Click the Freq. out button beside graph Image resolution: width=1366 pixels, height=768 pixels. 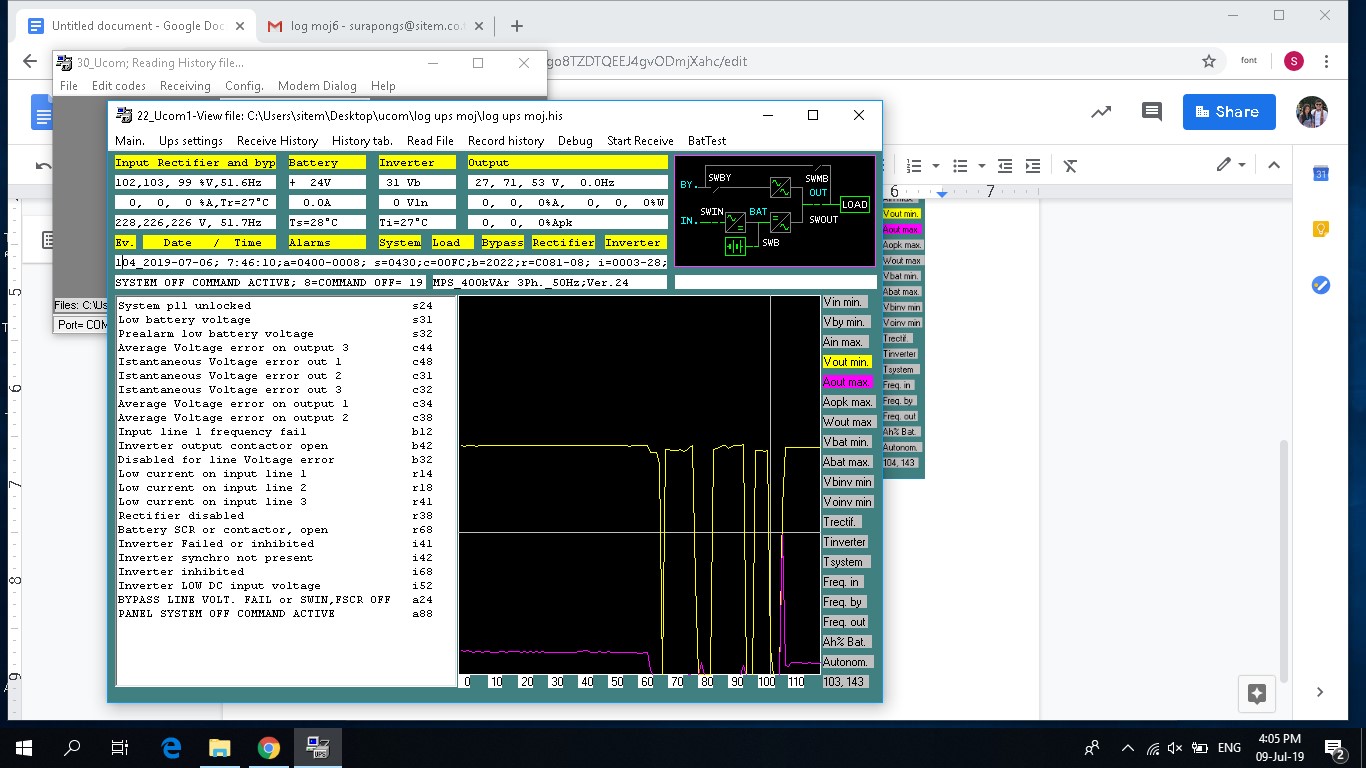click(846, 622)
